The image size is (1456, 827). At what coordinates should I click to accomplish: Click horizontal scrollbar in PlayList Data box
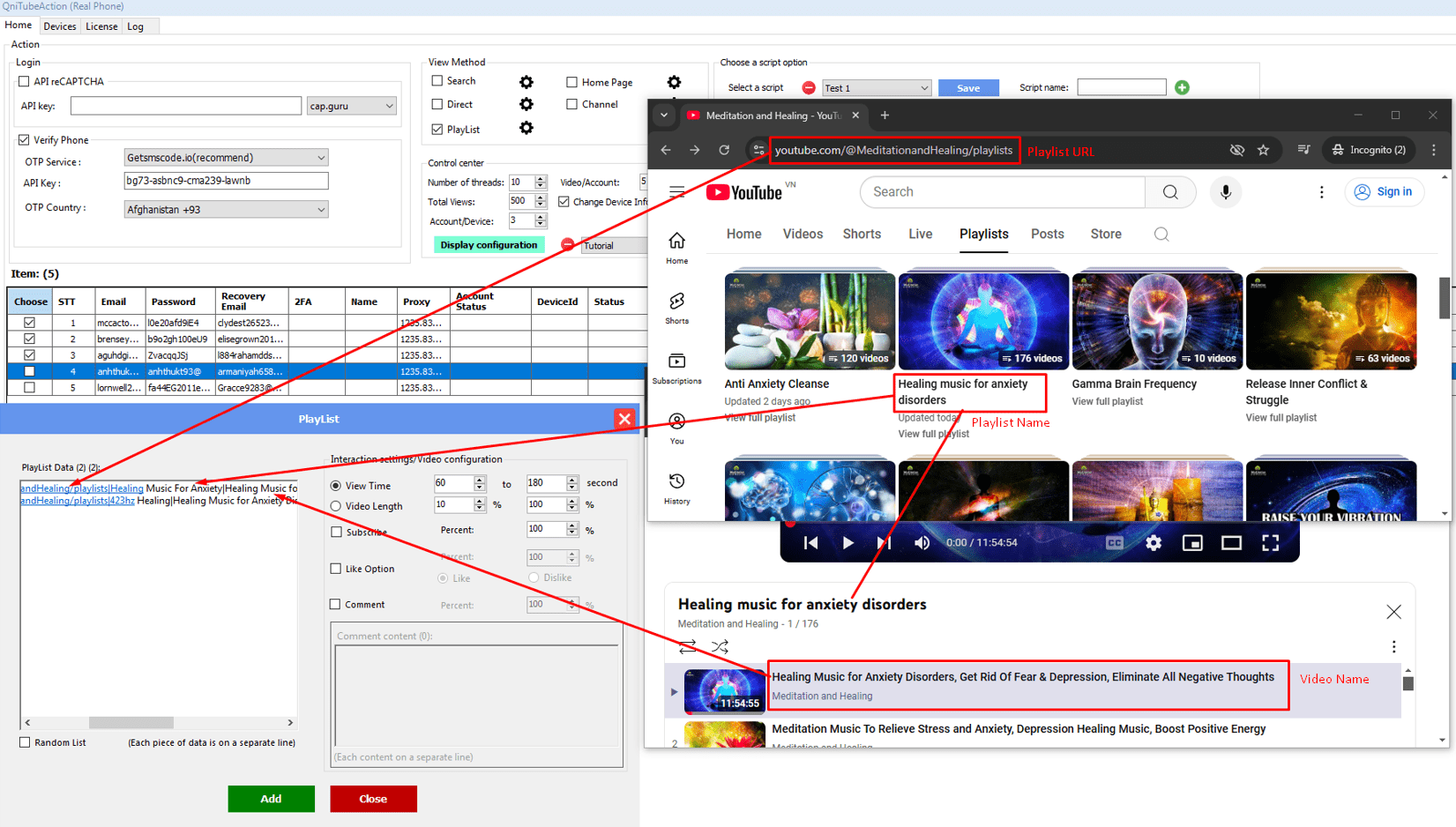click(x=131, y=722)
